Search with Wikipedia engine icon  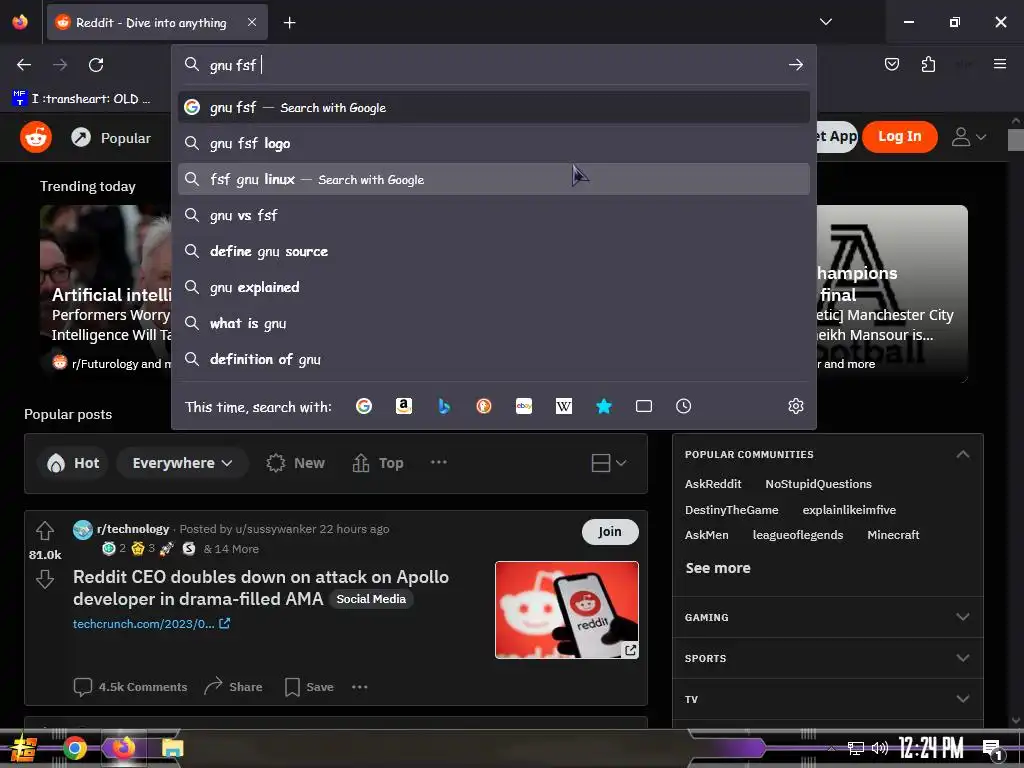(564, 406)
